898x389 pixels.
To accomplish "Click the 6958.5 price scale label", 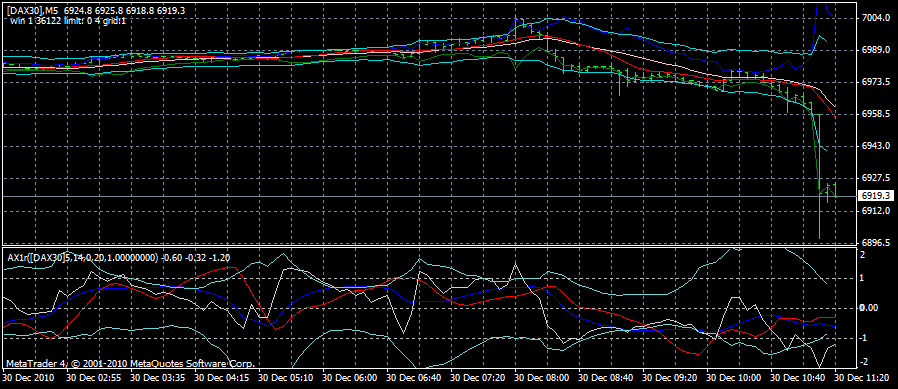I will (x=876, y=114).
